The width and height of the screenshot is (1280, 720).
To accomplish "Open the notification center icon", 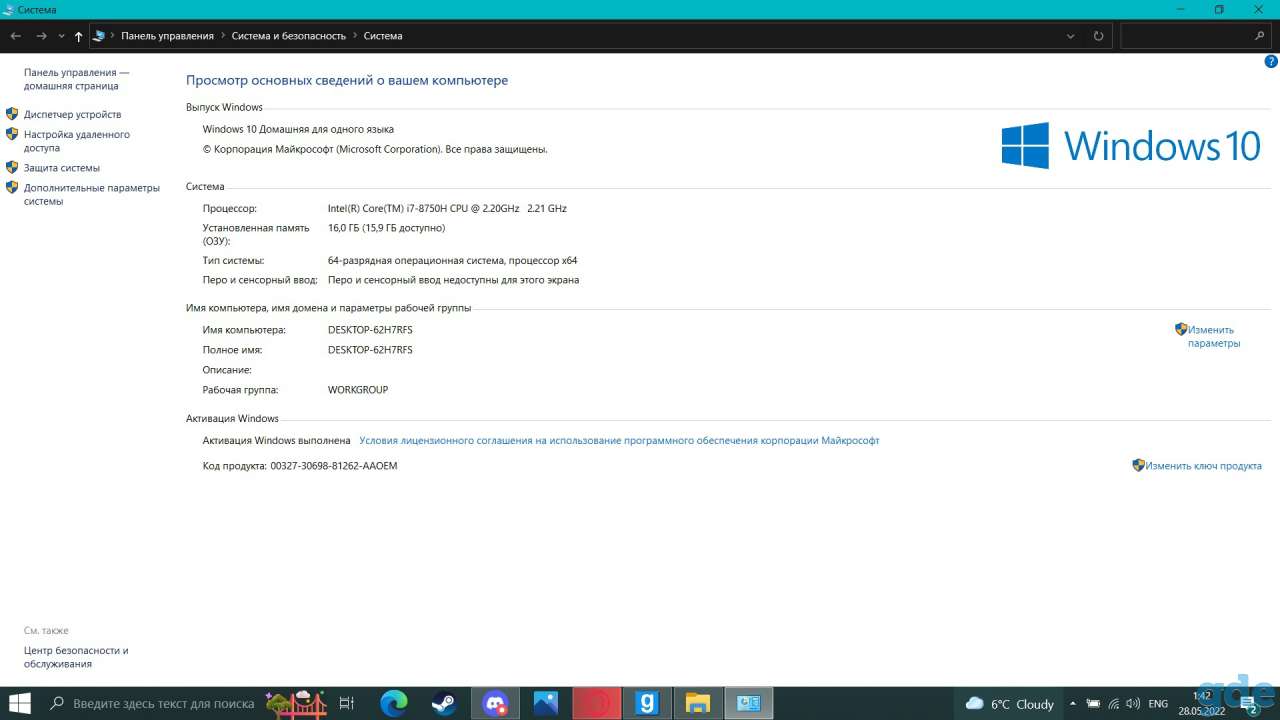I will [1248, 704].
